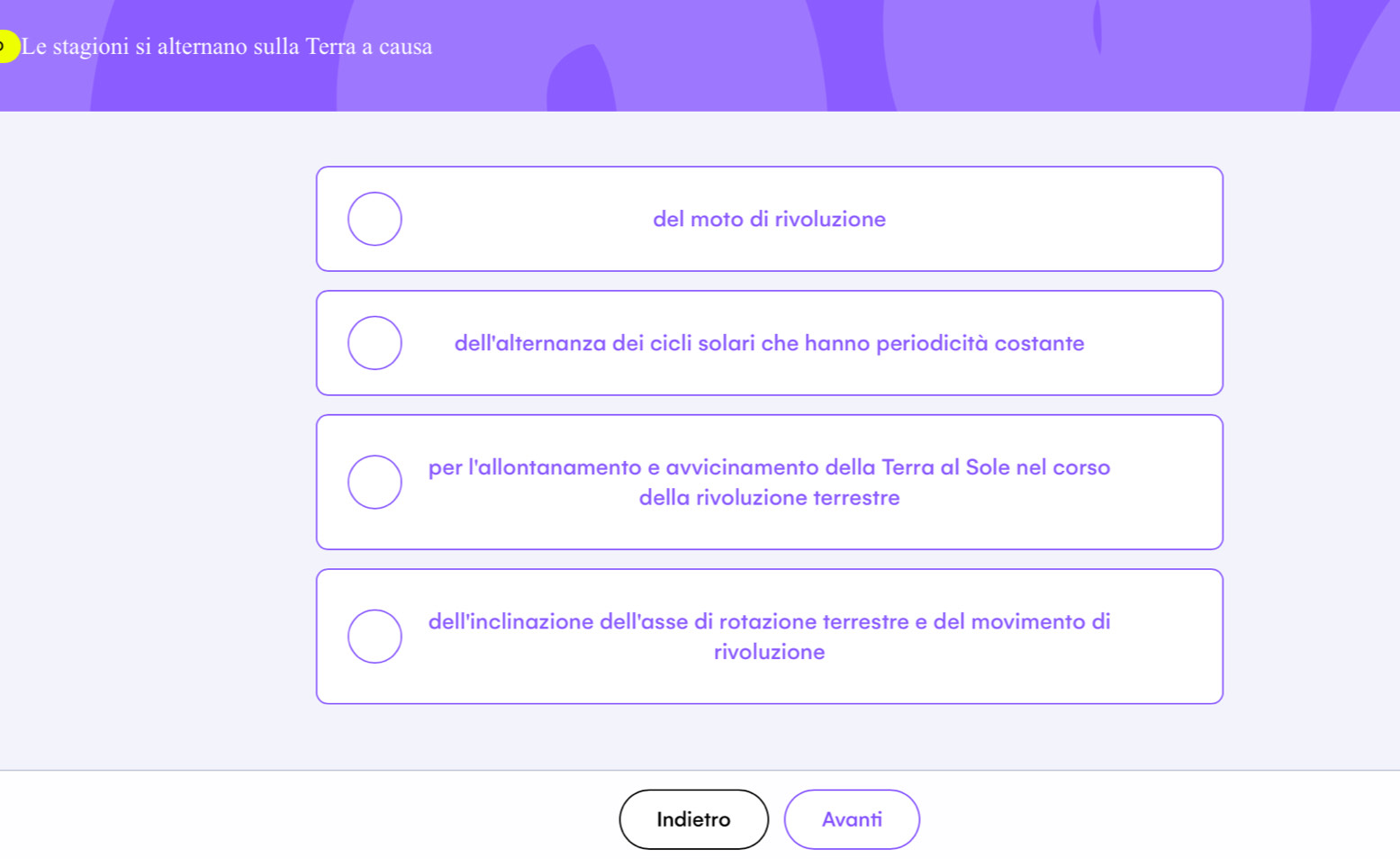Click the answer text 'dell'inclinazione dell'asse di rotazione terrestre'
1400x859 pixels.
pos(668,621)
